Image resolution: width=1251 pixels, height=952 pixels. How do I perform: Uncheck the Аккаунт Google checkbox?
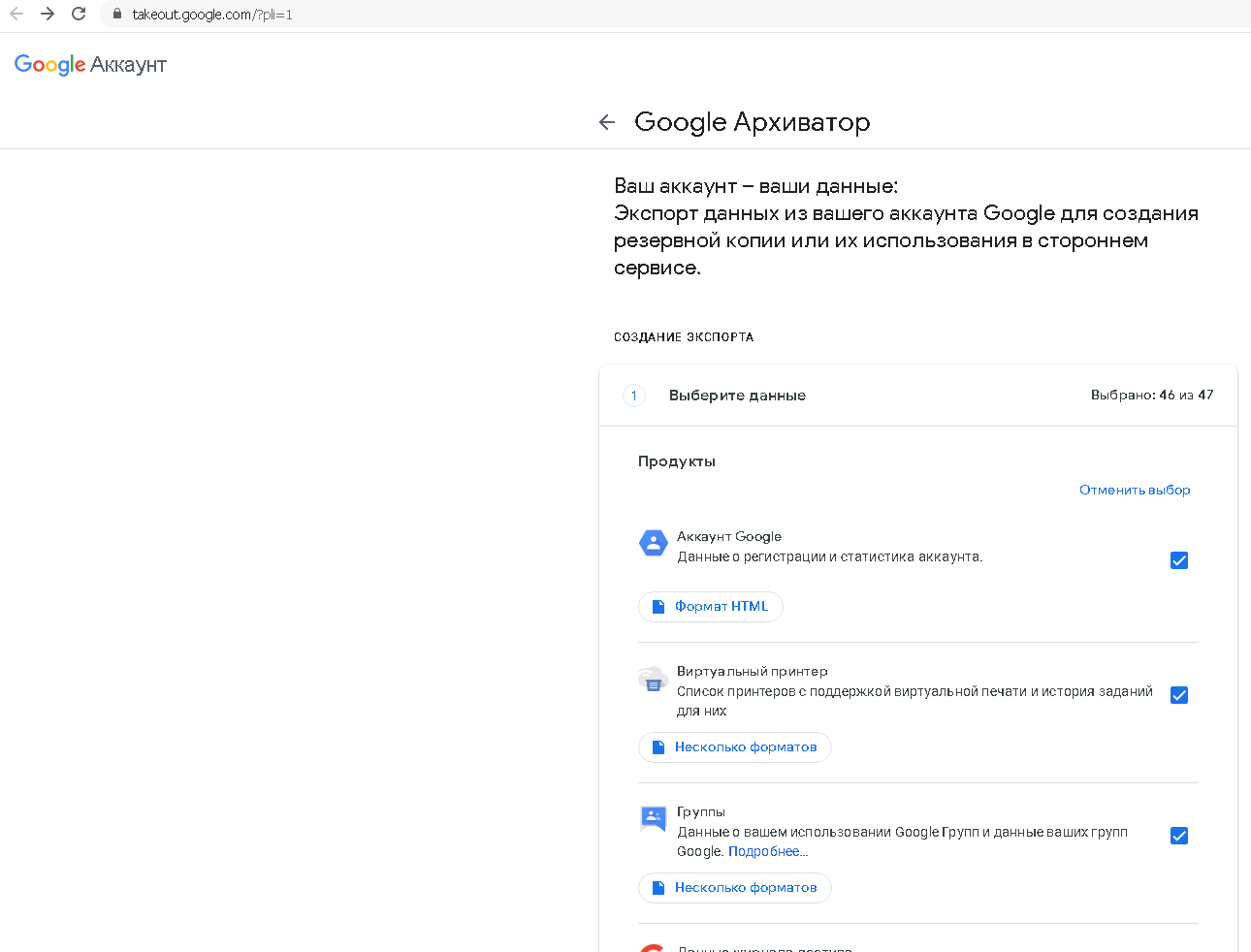coord(1179,560)
